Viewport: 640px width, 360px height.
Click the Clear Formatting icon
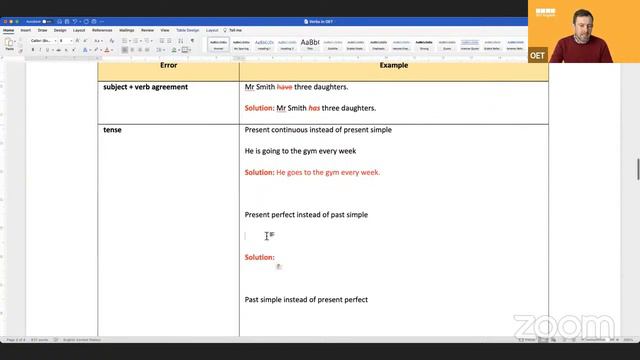tap(111, 40)
